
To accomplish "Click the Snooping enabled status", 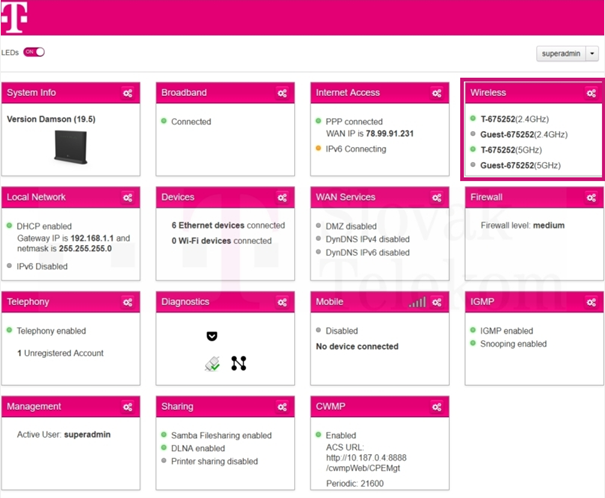I will [x=513, y=344].
